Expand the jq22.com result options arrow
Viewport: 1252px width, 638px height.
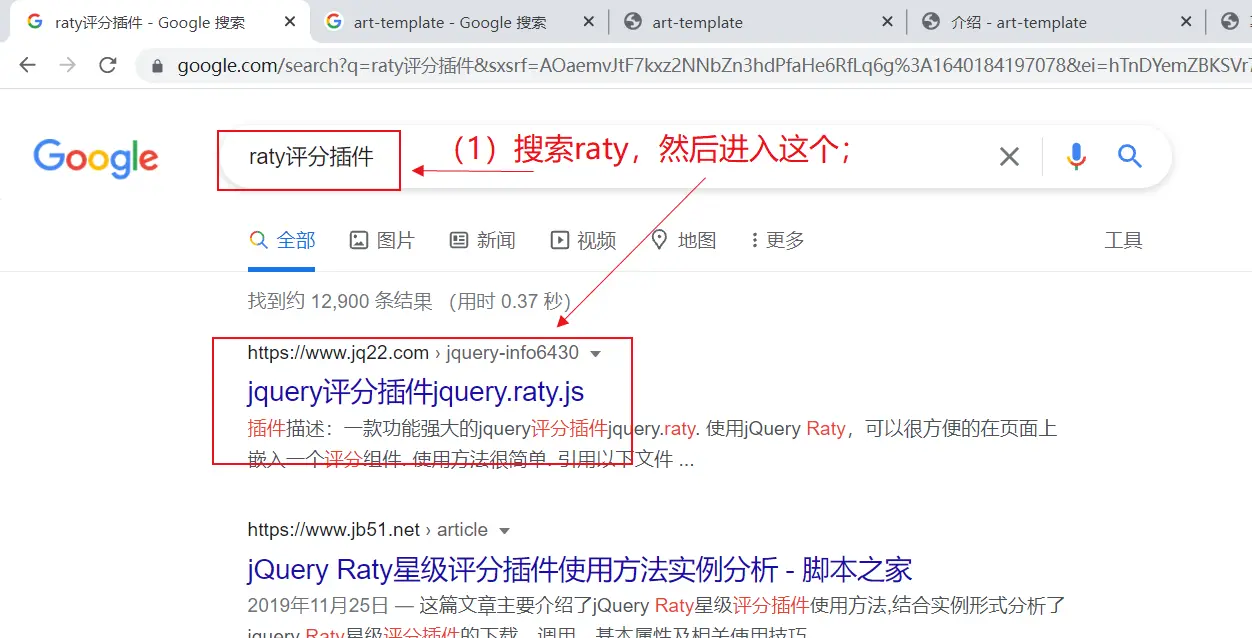596,354
